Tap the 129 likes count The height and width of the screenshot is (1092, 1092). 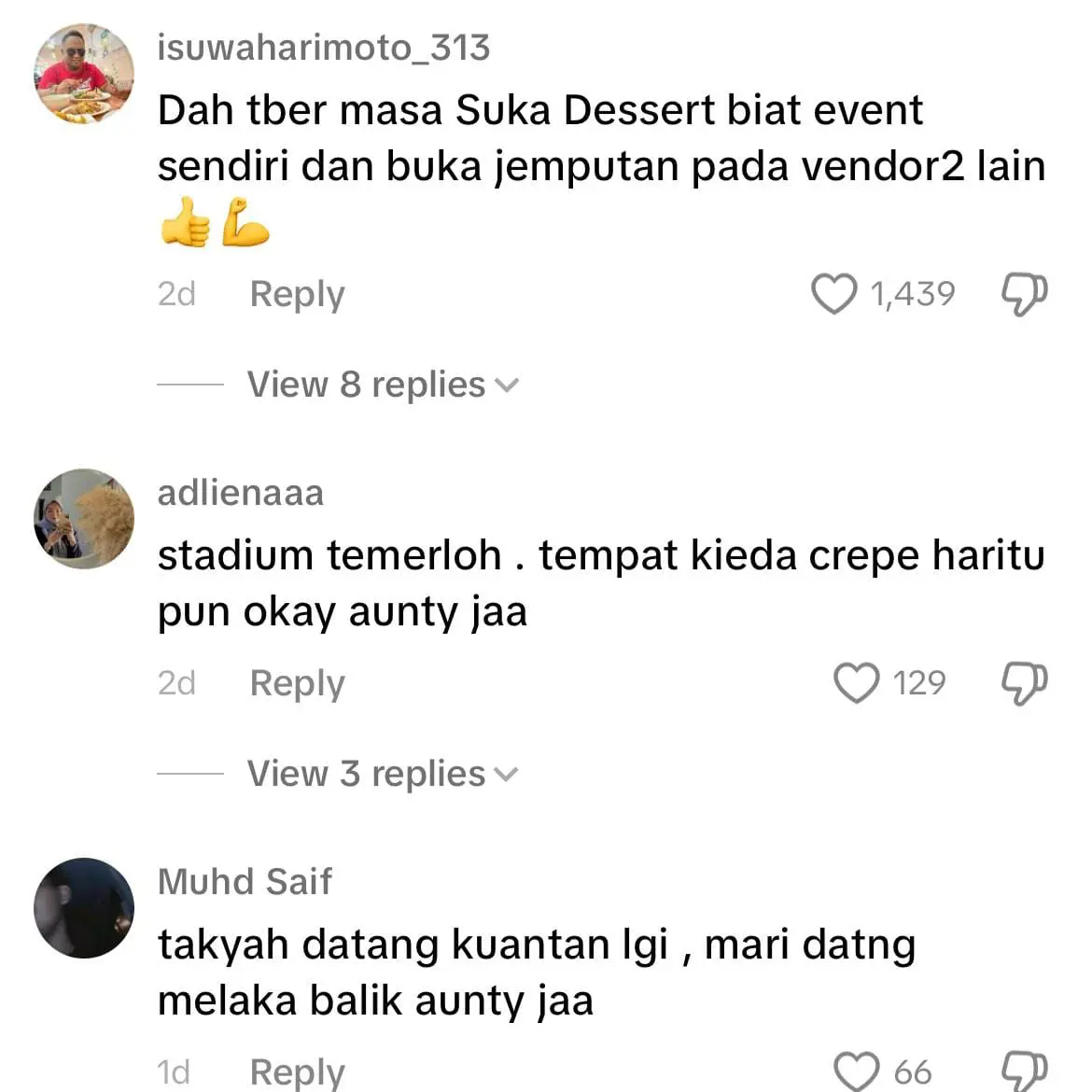click(919, 683)
